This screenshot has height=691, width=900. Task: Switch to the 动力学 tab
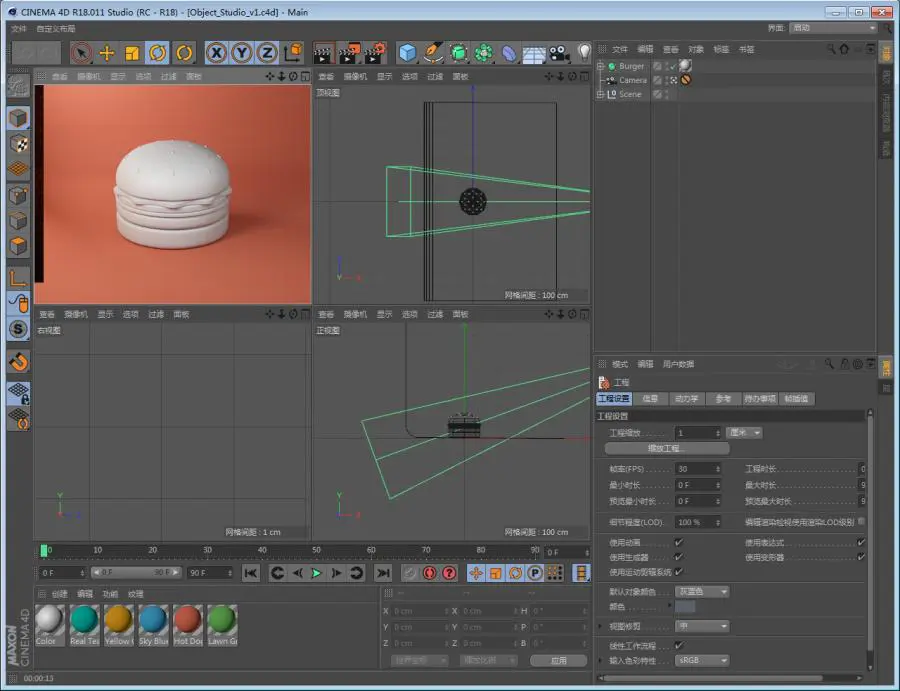coord(686,398)
